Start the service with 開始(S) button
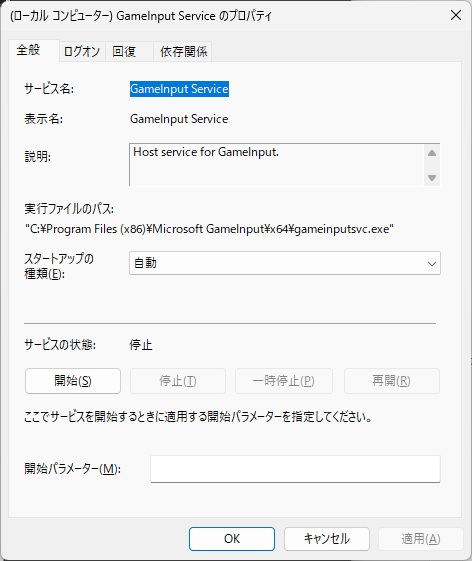The width and height of the screenshot is (472, 561). point(73,381)
